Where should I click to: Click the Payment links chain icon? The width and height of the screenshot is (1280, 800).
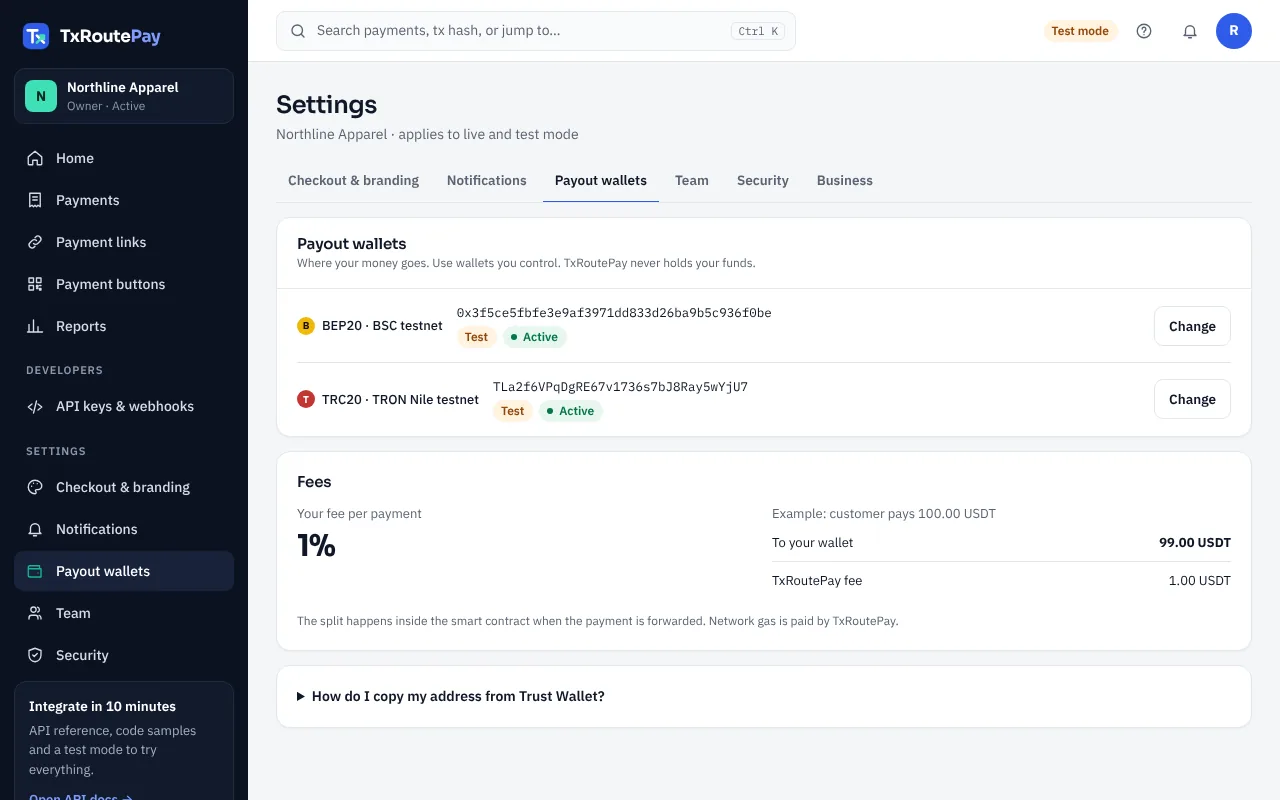coord(35,242)
